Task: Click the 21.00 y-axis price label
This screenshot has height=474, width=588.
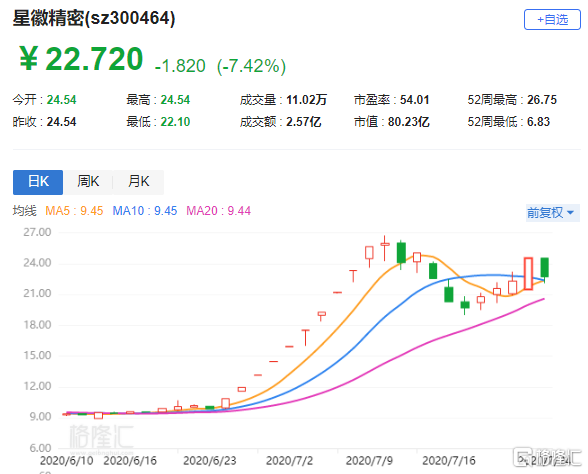Action: tap(37, 293)
